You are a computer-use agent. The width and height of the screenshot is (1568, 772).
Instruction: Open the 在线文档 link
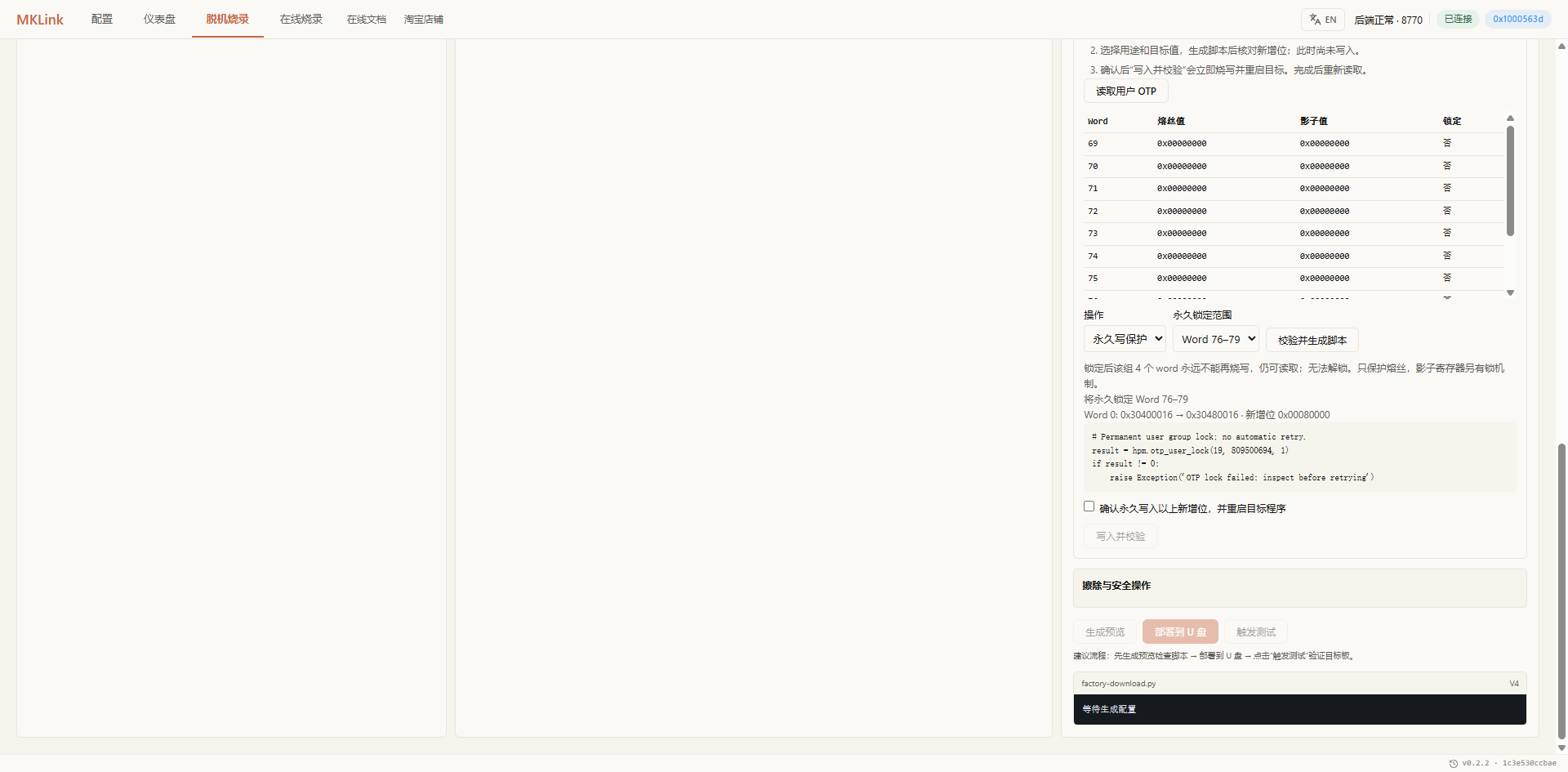(x=367, y=19)
